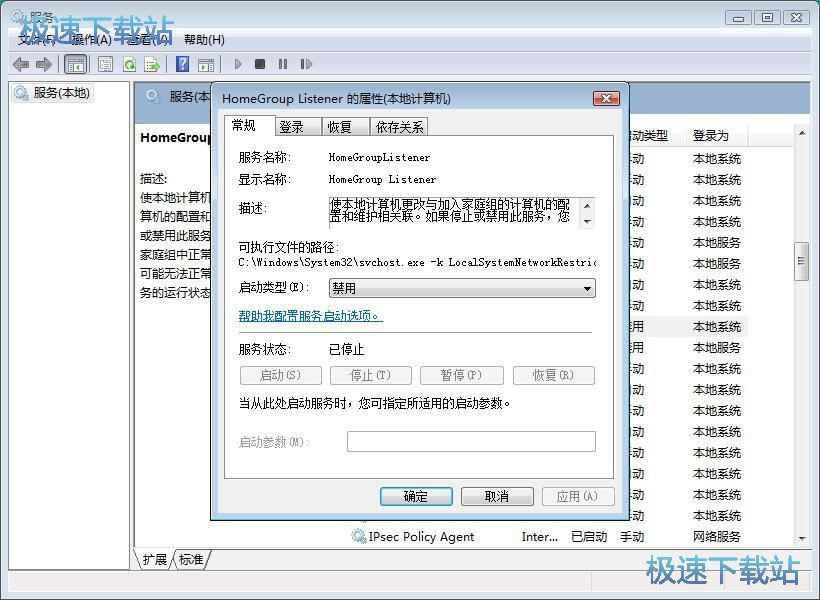
Task: Click the Start Service play icon
Action: point(238,64)
